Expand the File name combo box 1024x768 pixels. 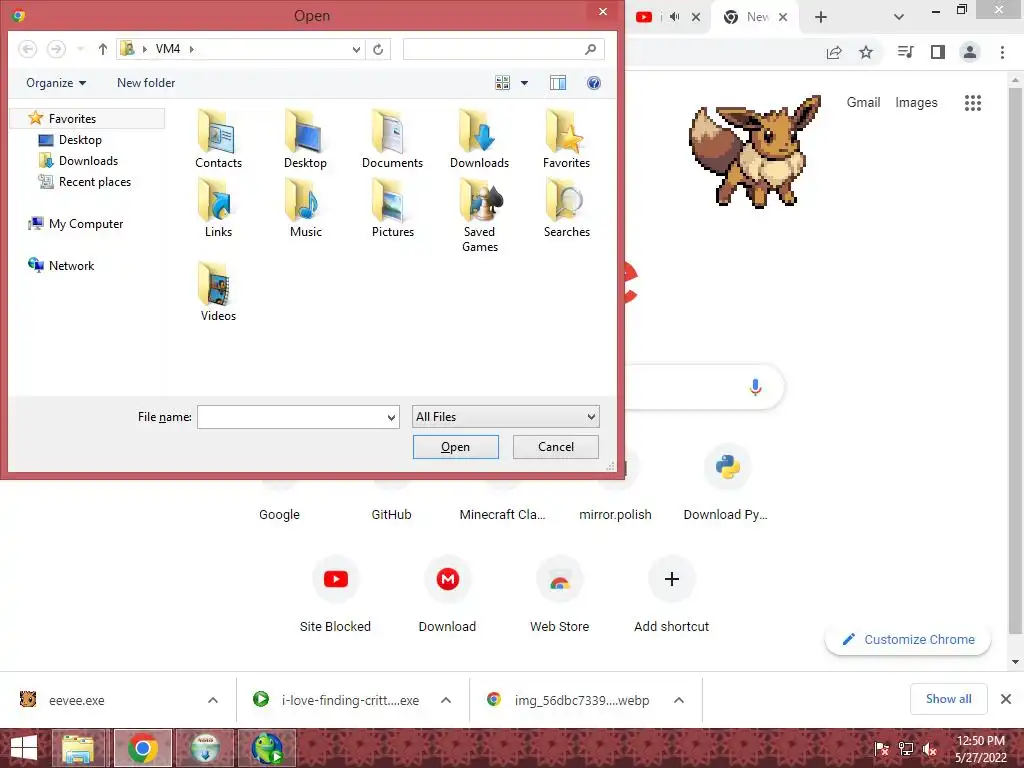point(391,417)
